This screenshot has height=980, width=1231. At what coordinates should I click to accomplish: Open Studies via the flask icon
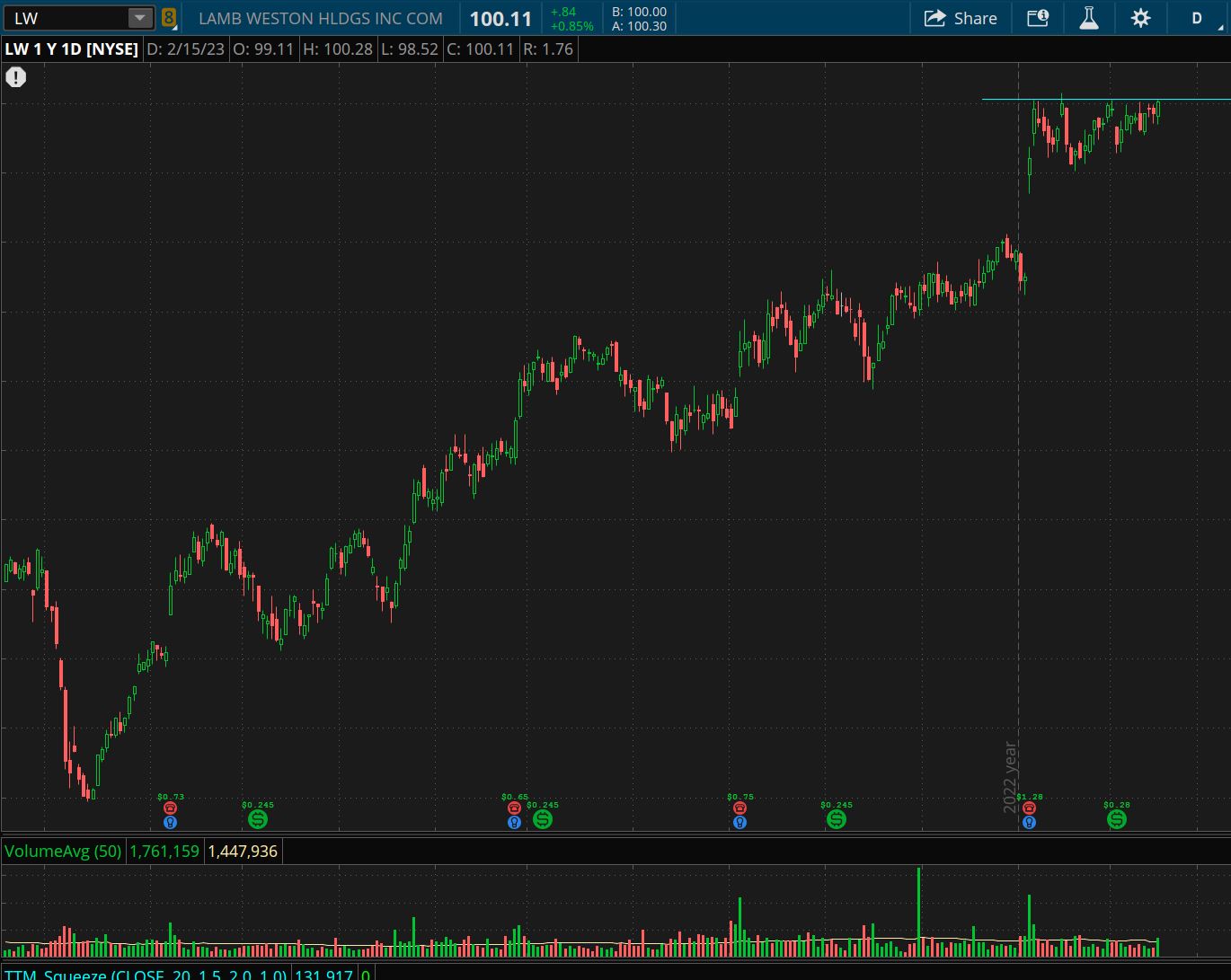click(1089, 18)
